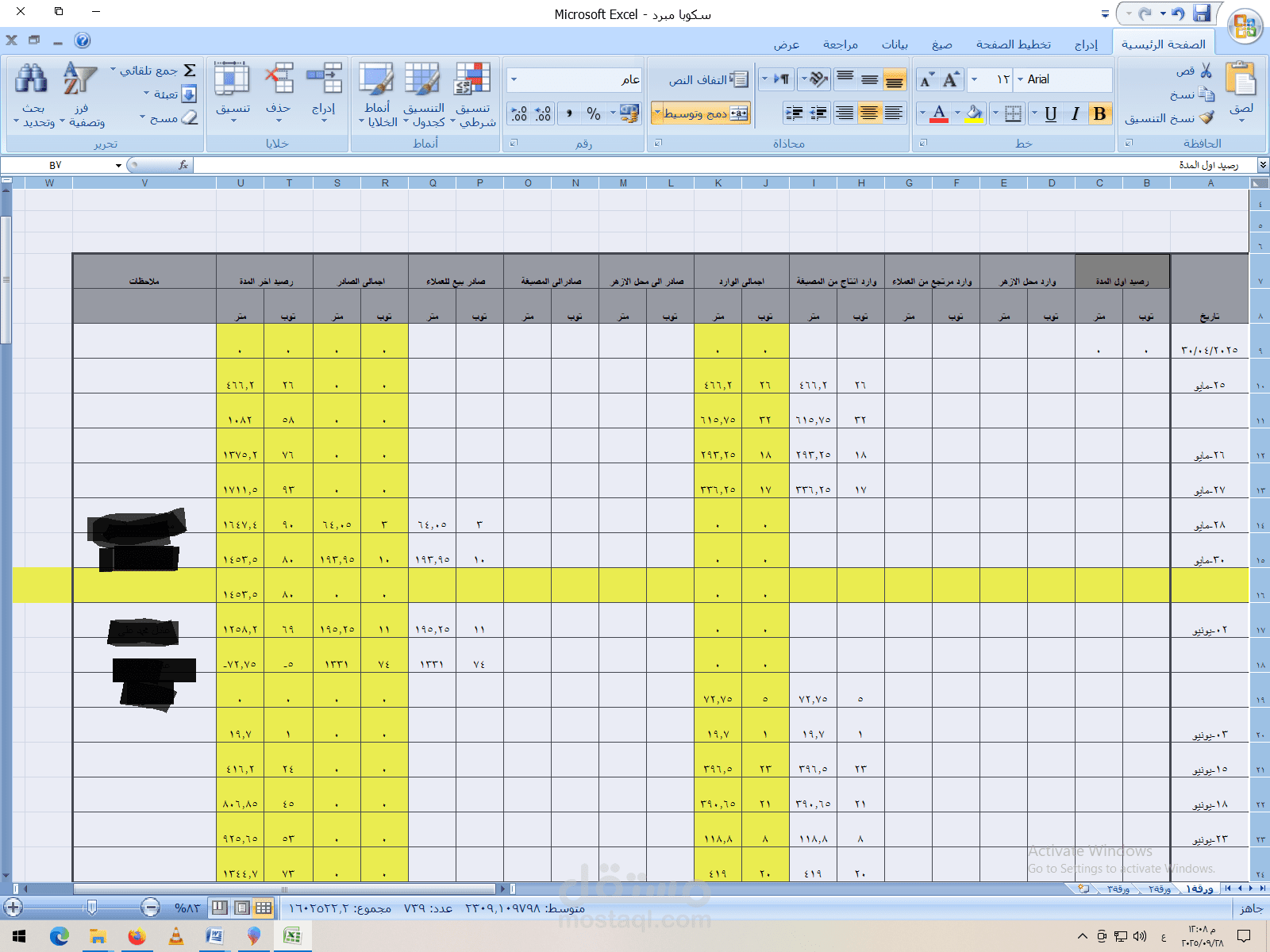Switch to the بيانات (Data) ribbon tab
The width and height of the screenshot is (1270, 952).
(x=895, y=44)
